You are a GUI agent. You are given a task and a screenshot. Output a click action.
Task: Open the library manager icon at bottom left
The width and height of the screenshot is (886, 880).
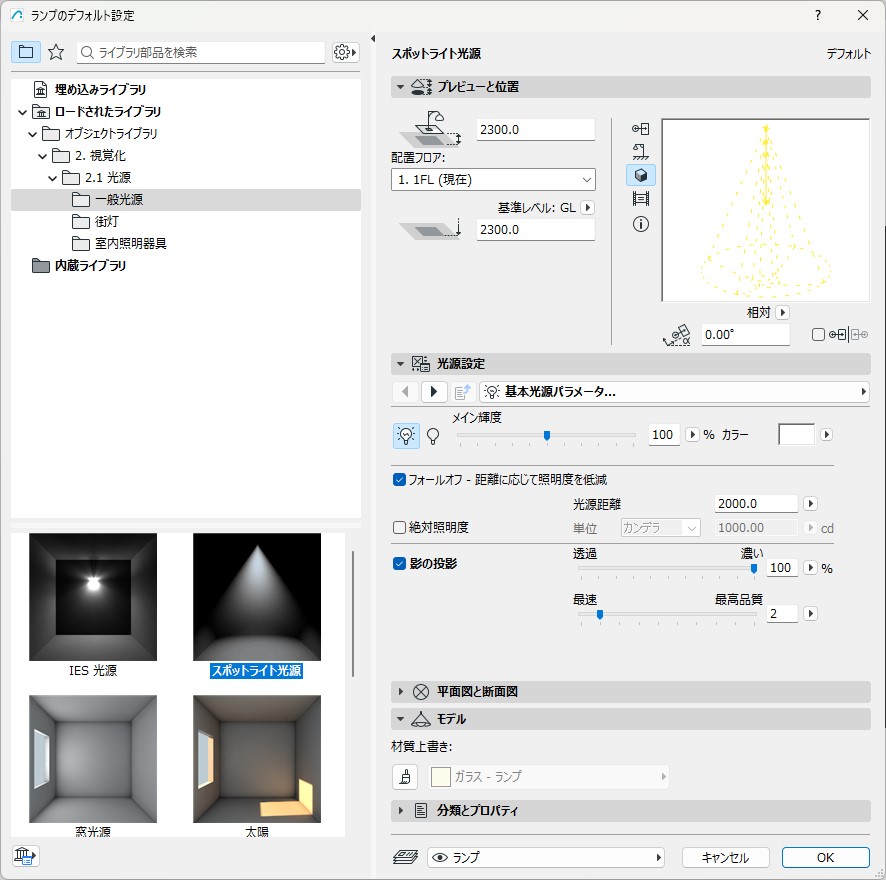26,855
